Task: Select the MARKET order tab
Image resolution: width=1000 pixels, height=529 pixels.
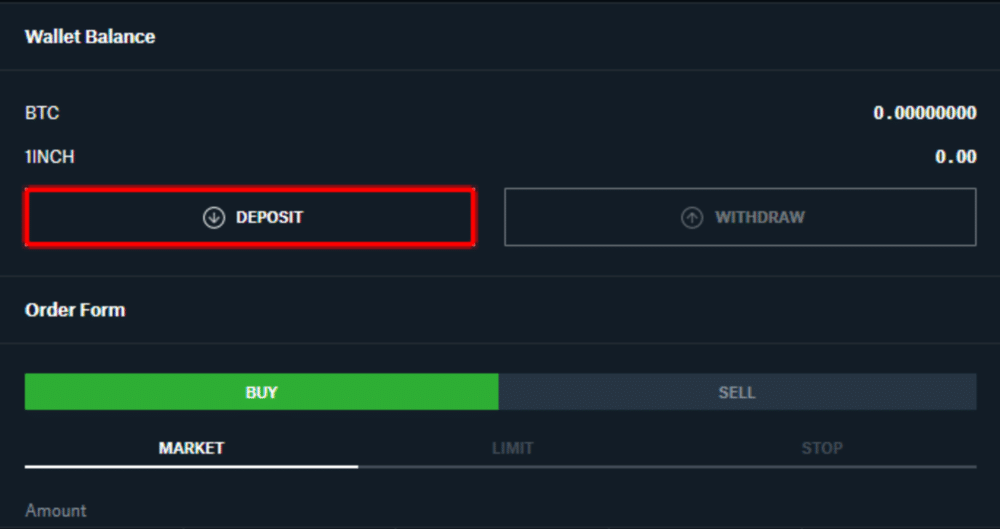Action: pos(191,448)
